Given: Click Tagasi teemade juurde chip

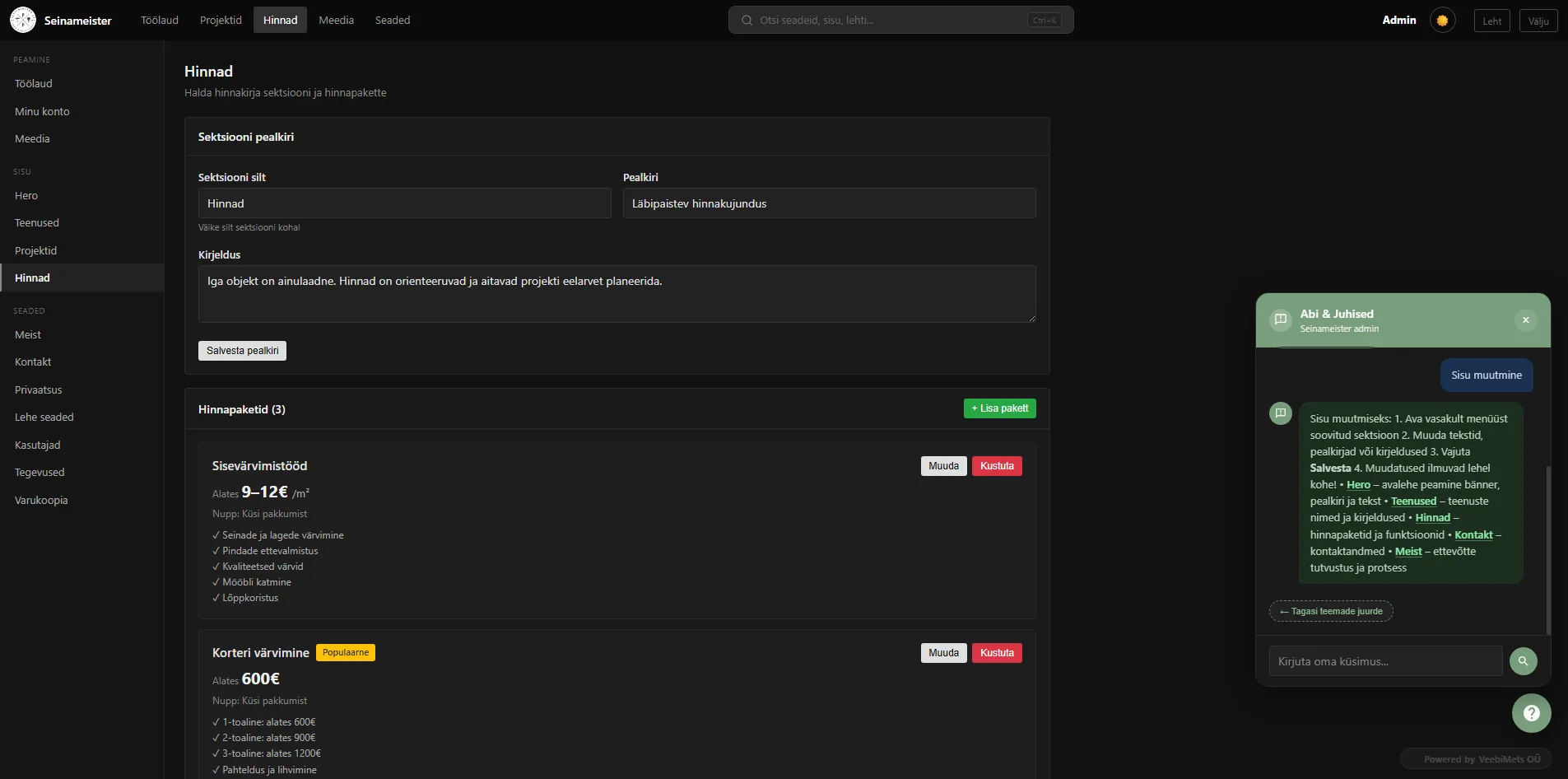Looking at the screenshot, I should [x=1331, y=611].
